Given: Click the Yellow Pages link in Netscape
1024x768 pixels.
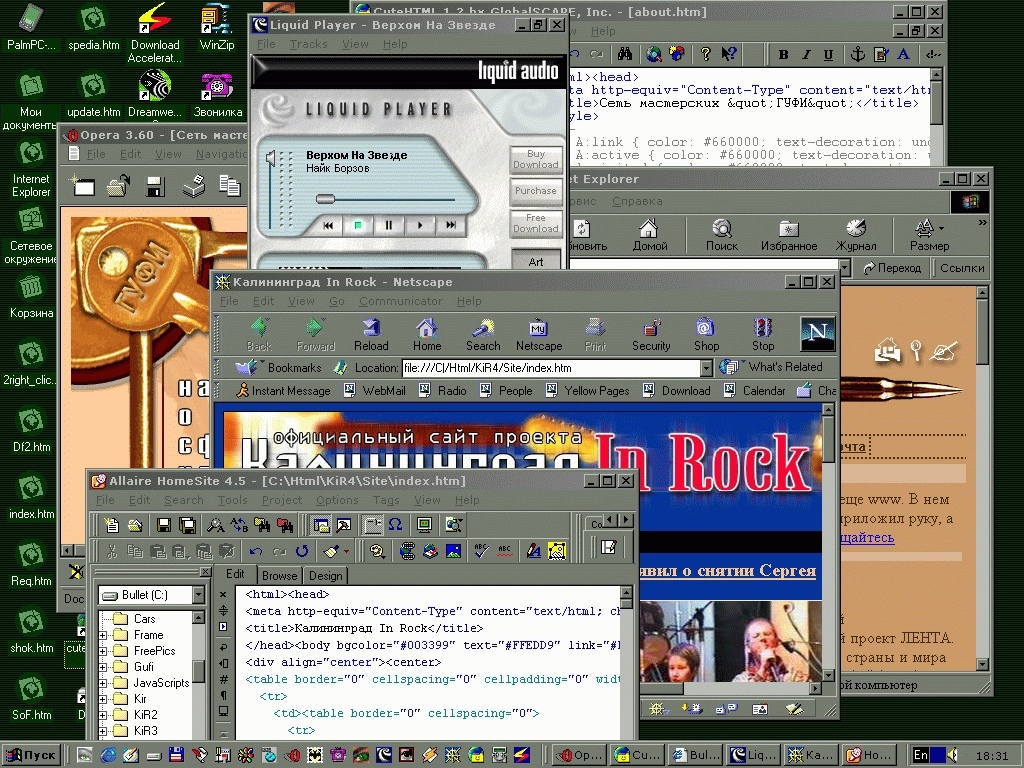Looking at the screenshot, I should pos(596,391).
